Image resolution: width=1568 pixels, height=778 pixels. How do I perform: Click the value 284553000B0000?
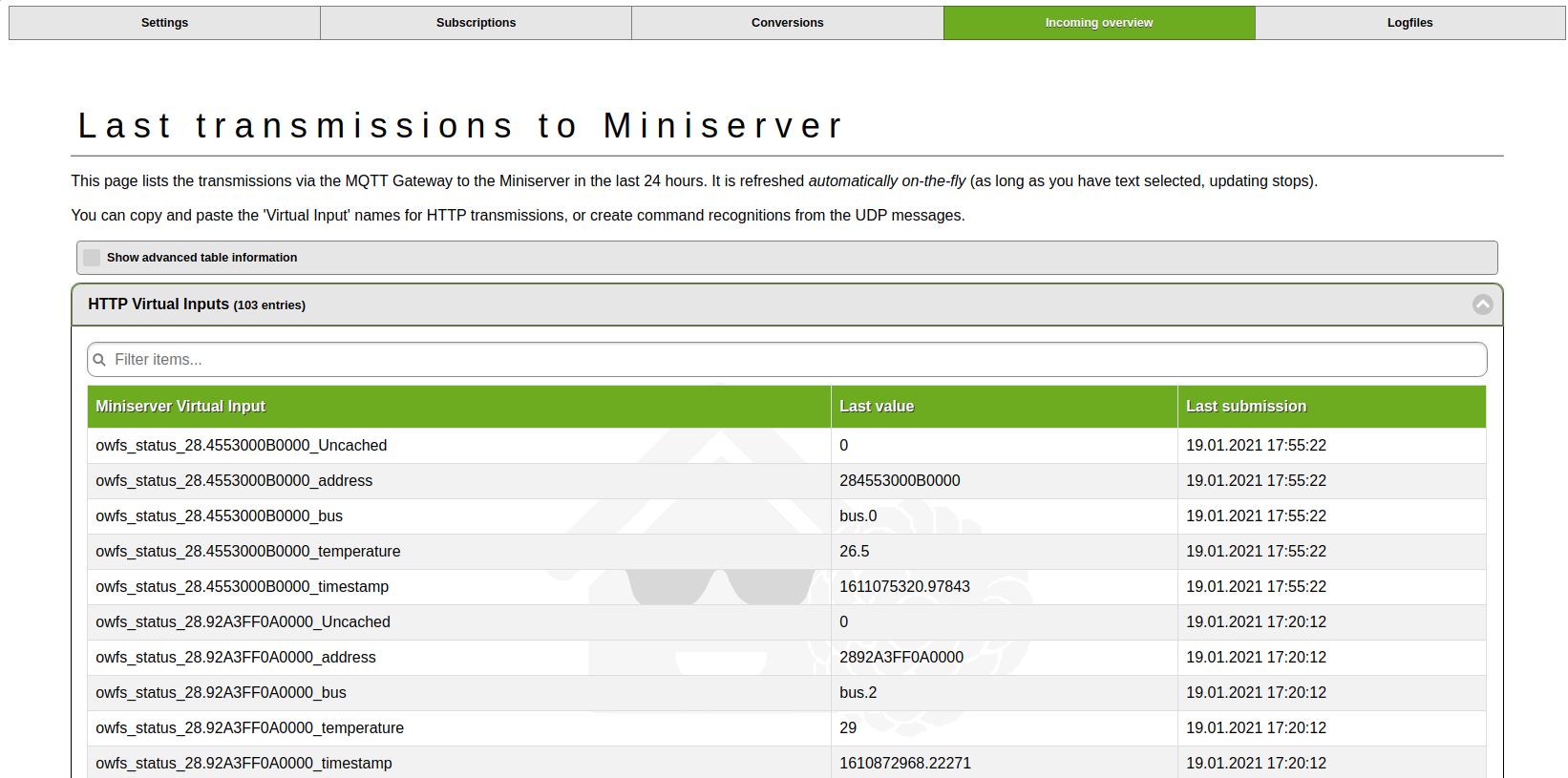click(x=900, y=481)
